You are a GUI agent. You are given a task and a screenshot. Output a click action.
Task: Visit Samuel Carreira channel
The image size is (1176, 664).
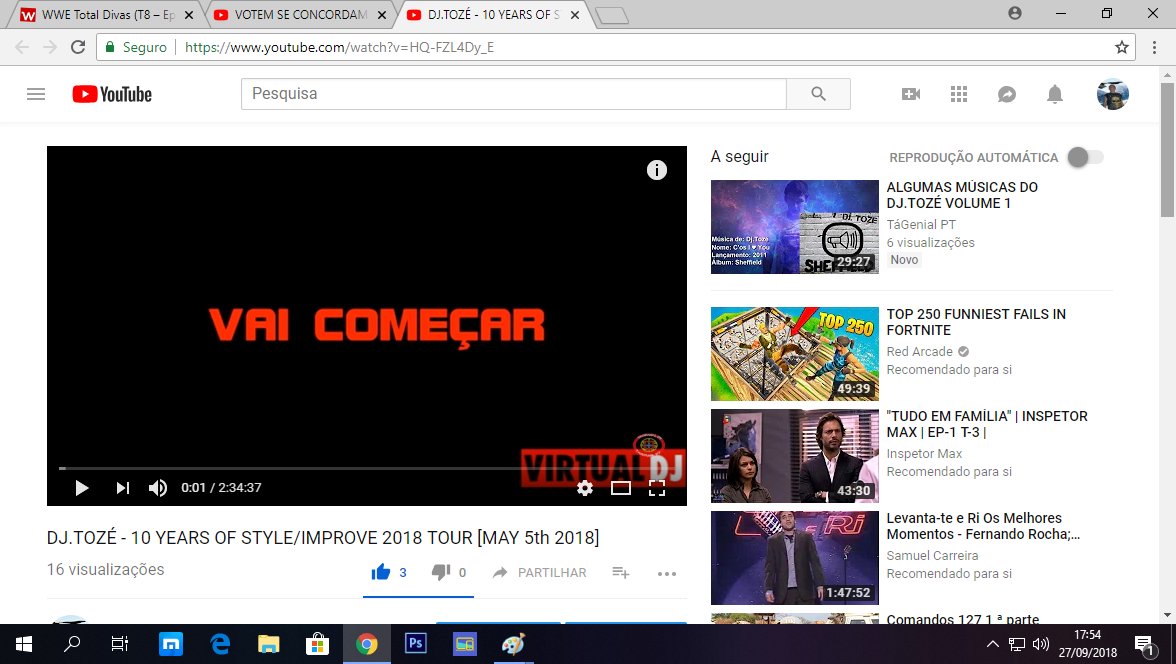point(932,555)
